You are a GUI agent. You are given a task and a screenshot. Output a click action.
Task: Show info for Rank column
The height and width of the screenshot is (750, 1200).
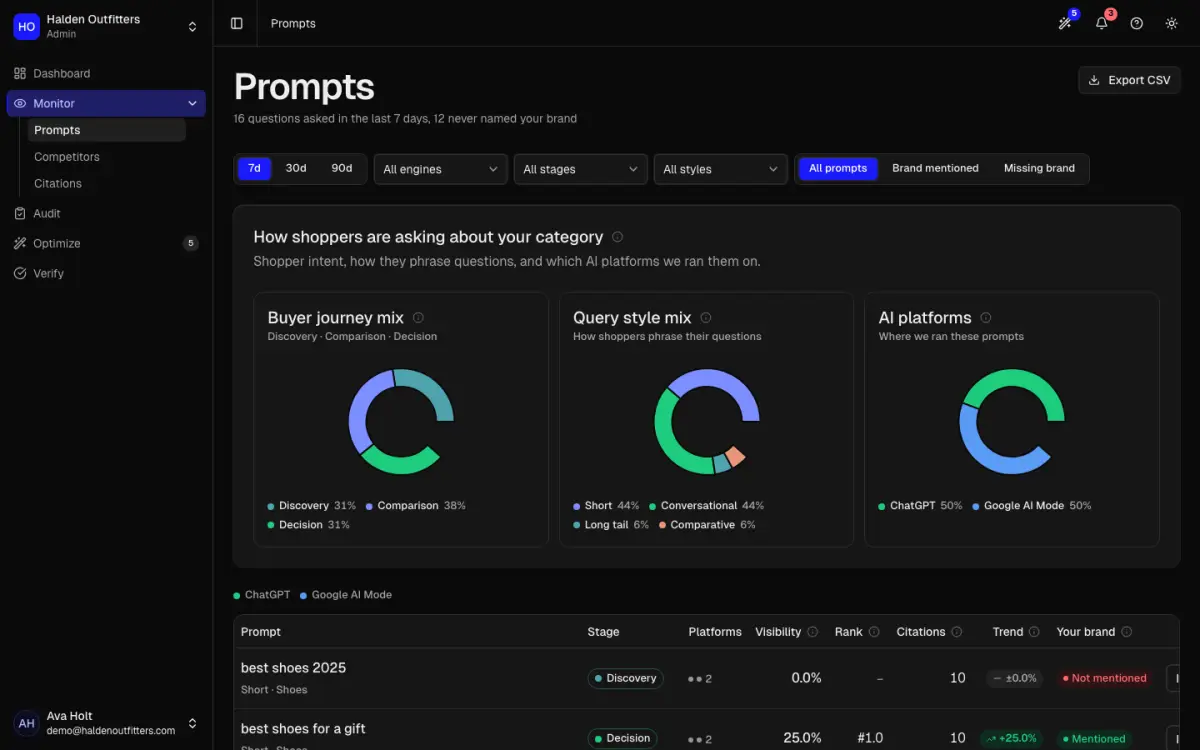coord(874,632)
